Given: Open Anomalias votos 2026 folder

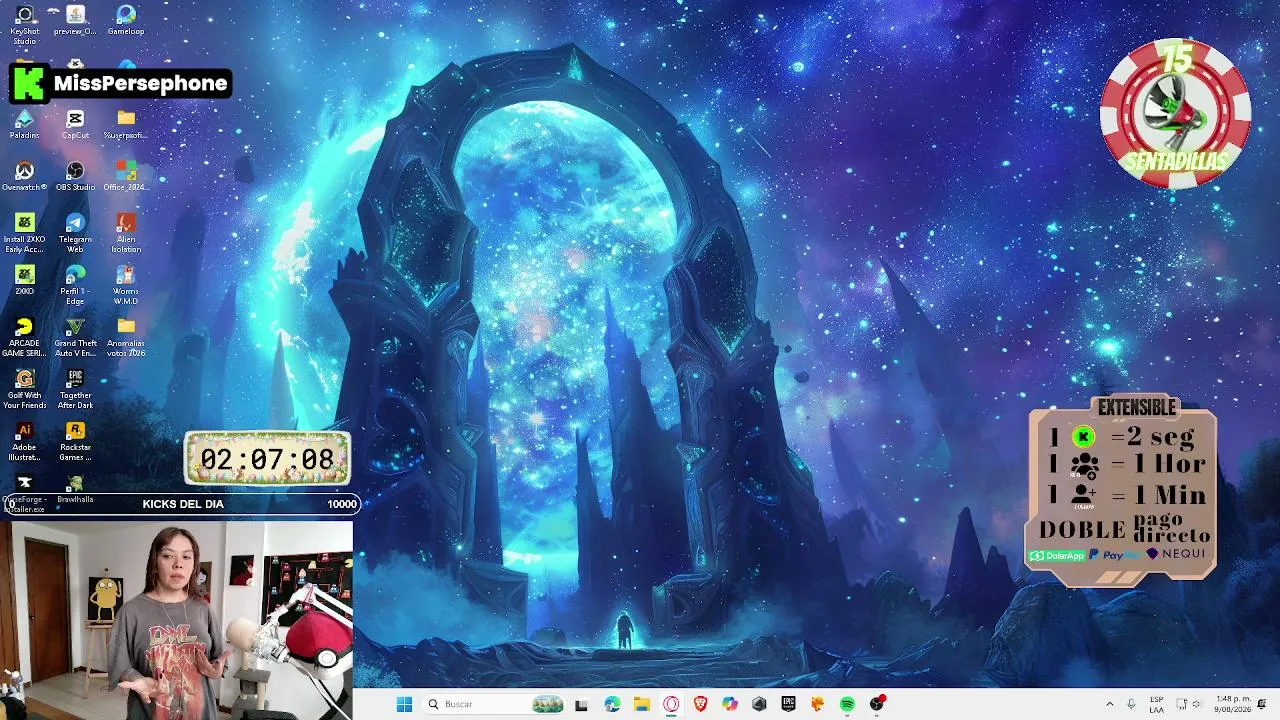Looking at the screenshot, I should coord(126,337).
